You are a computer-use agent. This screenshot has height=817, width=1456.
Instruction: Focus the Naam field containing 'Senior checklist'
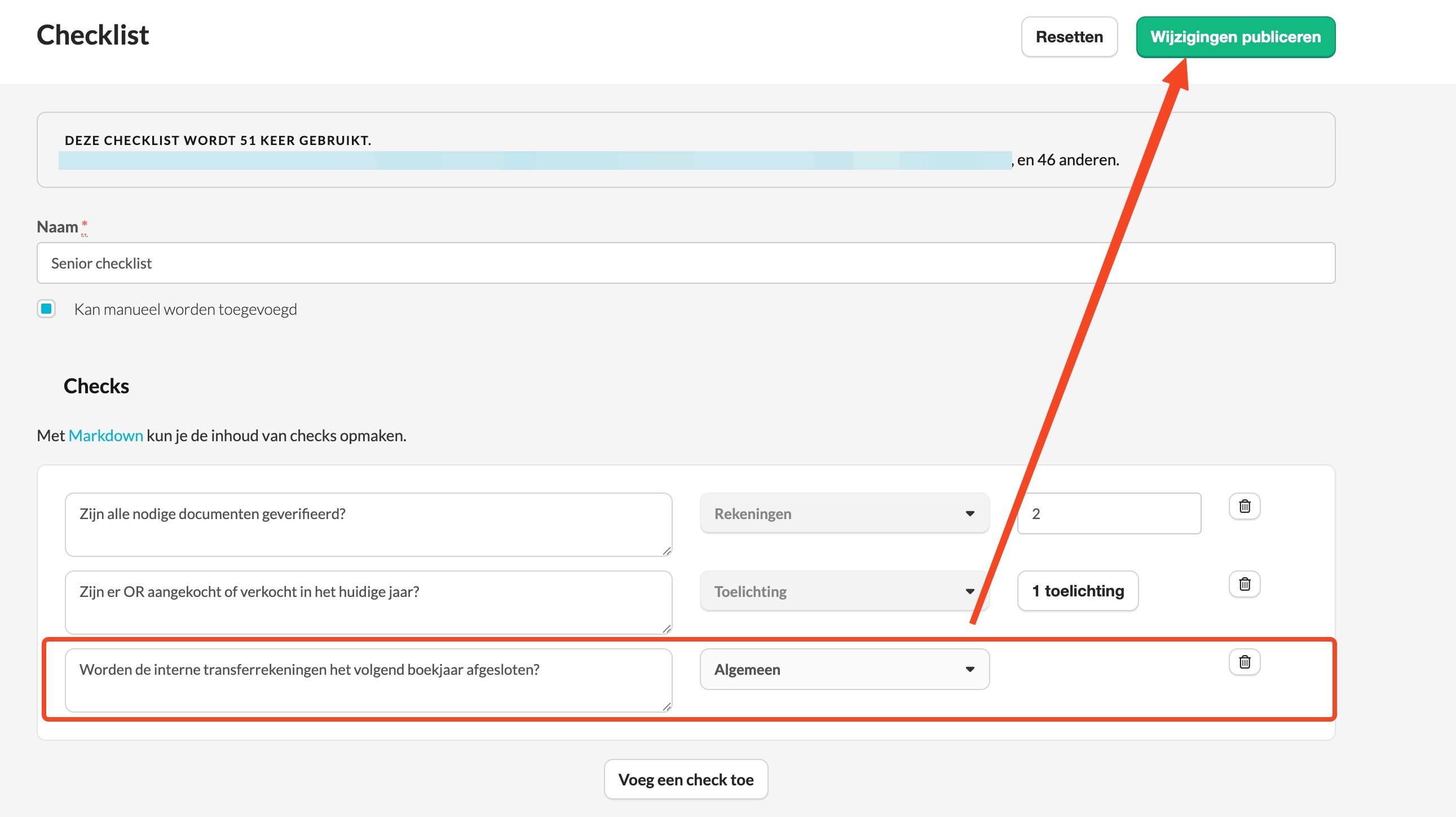pos(686,263)
